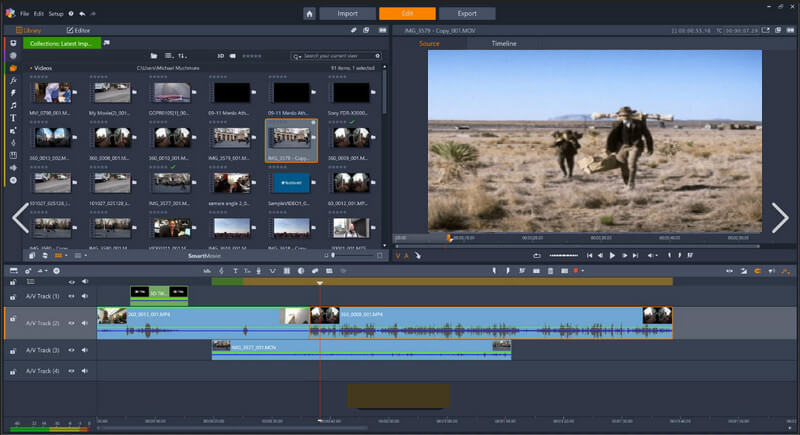
Task: Open the Titles T category in sidebar
Action: [13, 118]
